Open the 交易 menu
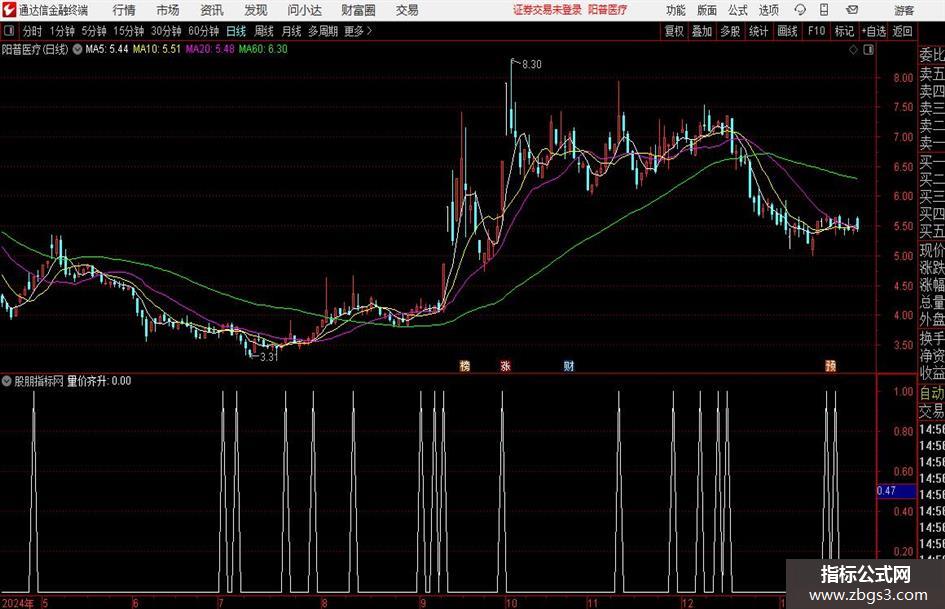Viewport: 945px width, 609px height. (407, 10)
